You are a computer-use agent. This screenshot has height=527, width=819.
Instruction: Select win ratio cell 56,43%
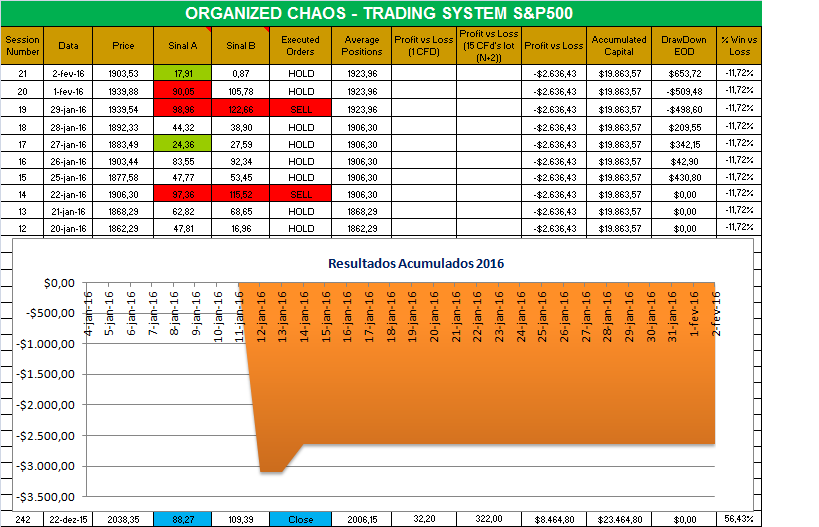(739, 519)
